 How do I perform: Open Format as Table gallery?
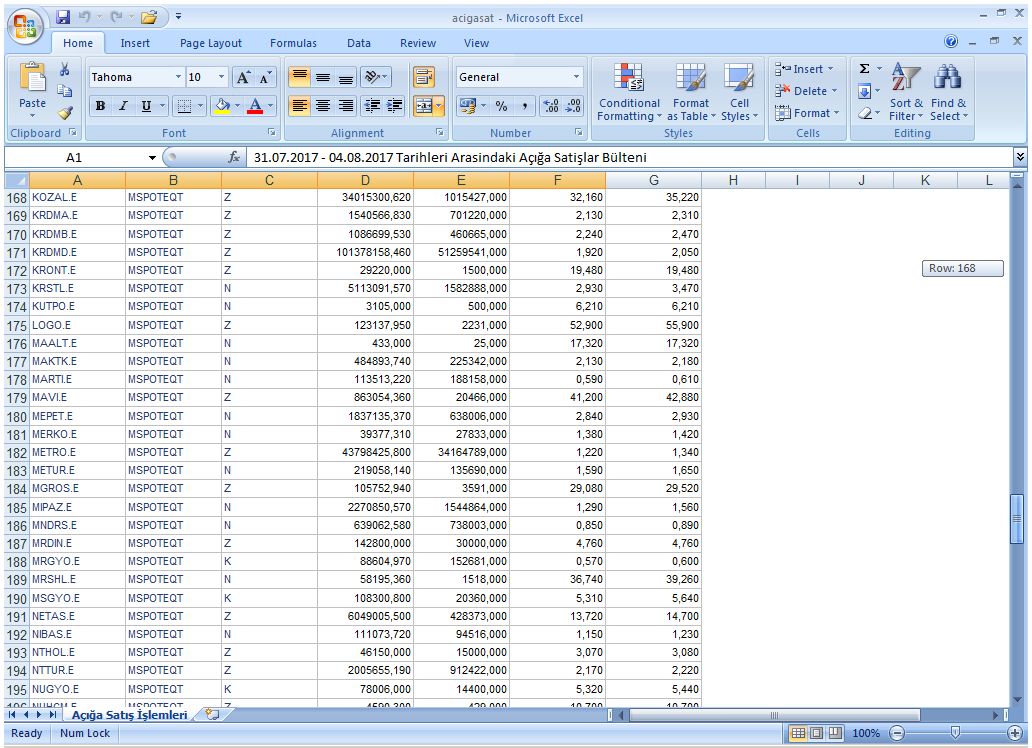tap(690, 92)
